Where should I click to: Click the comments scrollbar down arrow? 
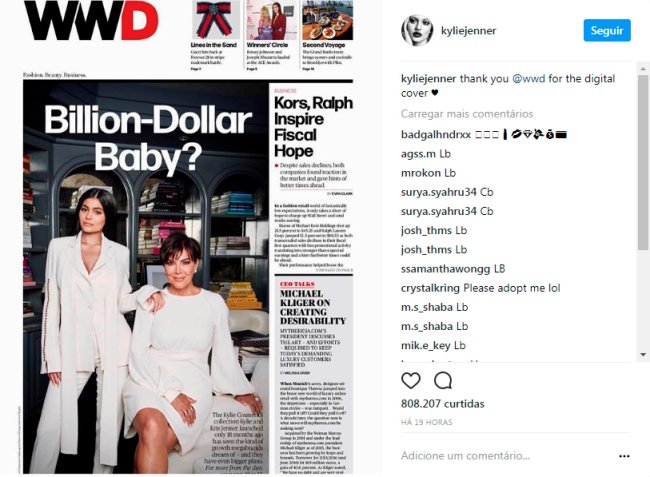[x=643, y=355]
